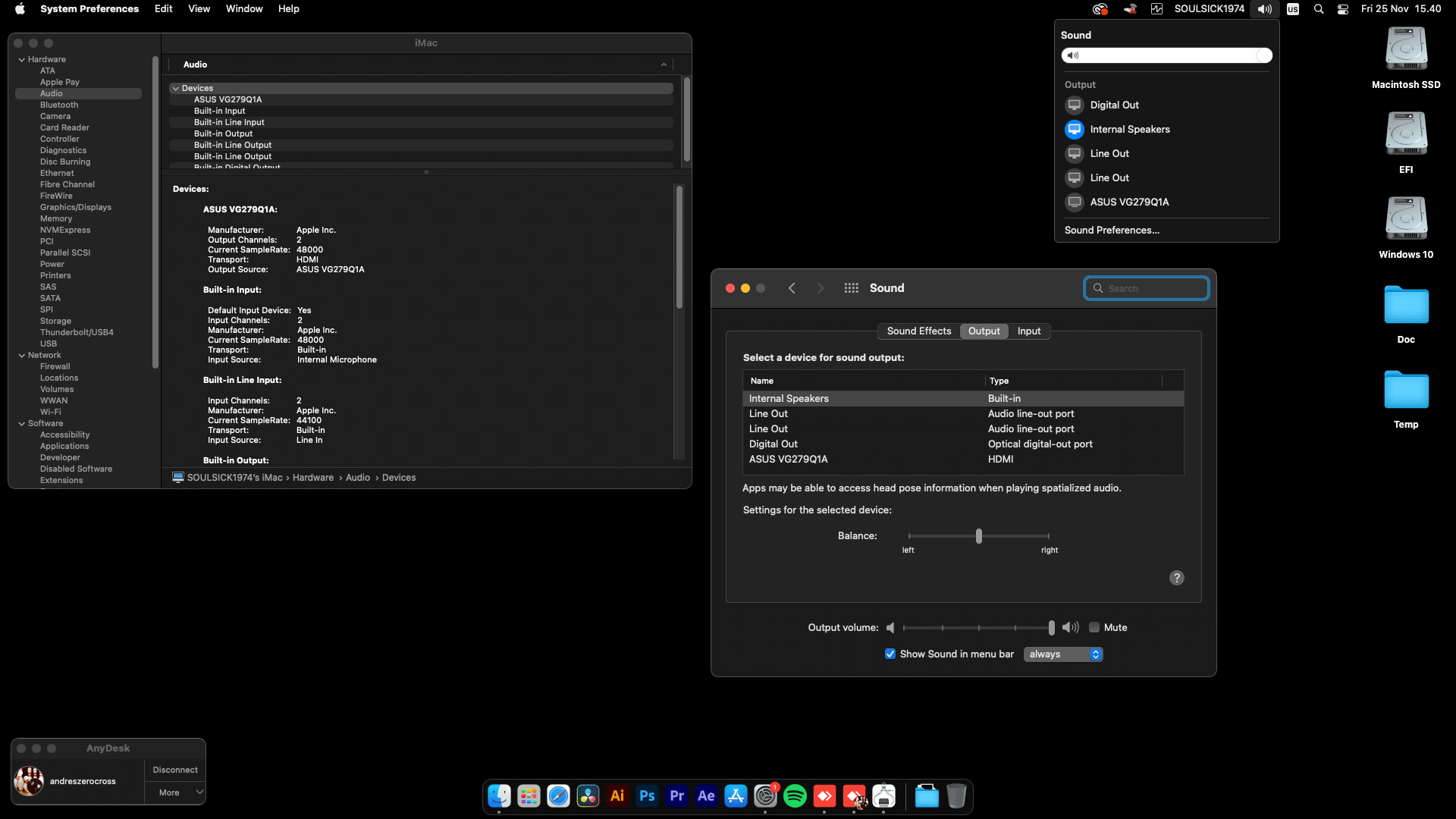This screenshot has width=1456, height=819.
Task: Click the Balance slider knob
Action: (x=979, y=535)
